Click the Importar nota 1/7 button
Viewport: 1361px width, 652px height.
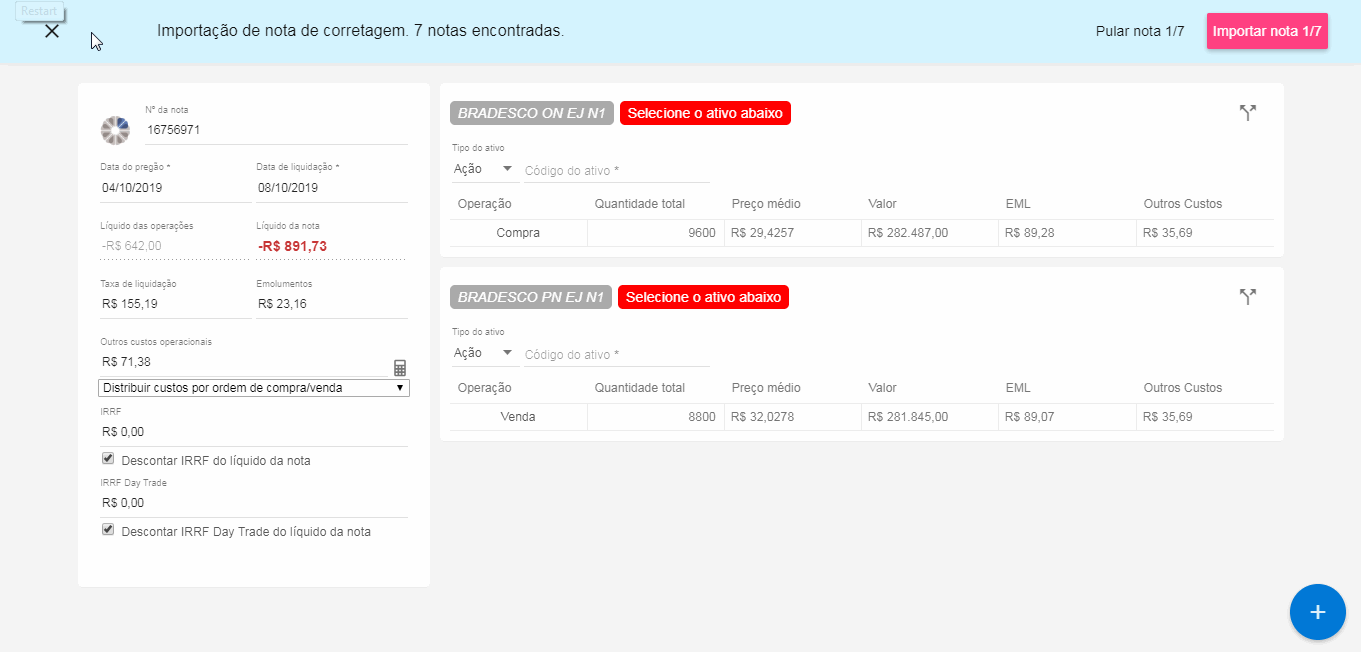click(1267, 31)
